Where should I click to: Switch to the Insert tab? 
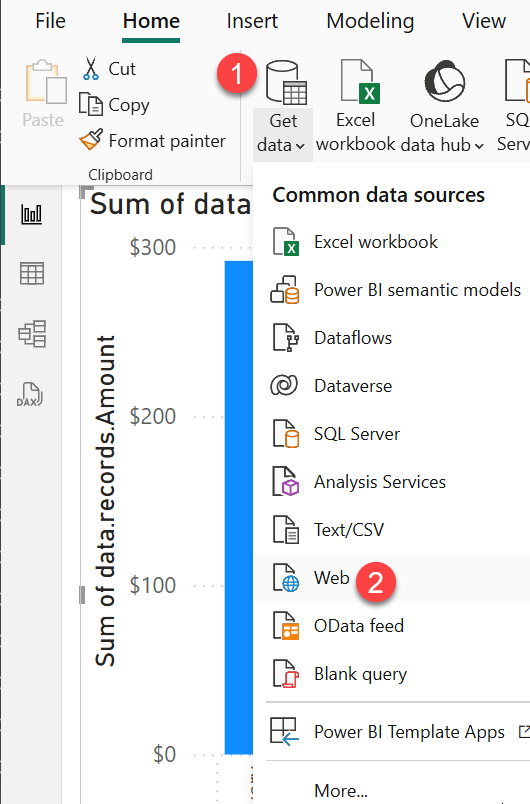[x=252, y=21]
